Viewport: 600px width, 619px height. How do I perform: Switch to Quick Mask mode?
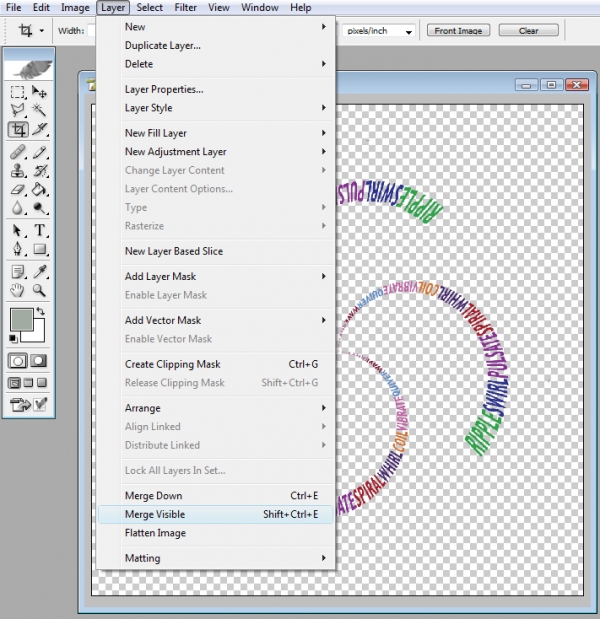click(39, 361)
